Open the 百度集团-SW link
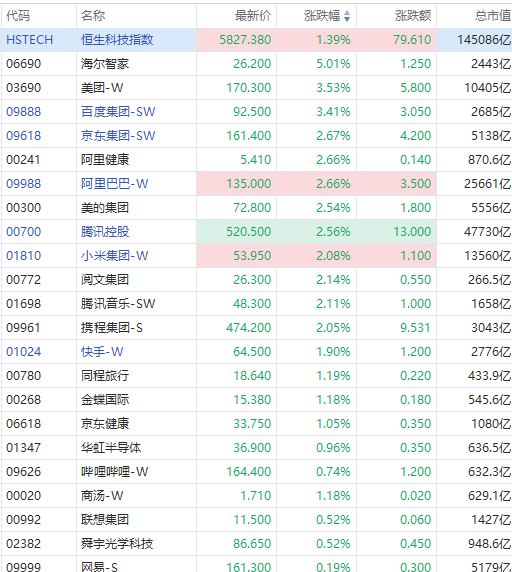Screen dimensions: 512x572 pyautogui.click(x=118, y=112)
